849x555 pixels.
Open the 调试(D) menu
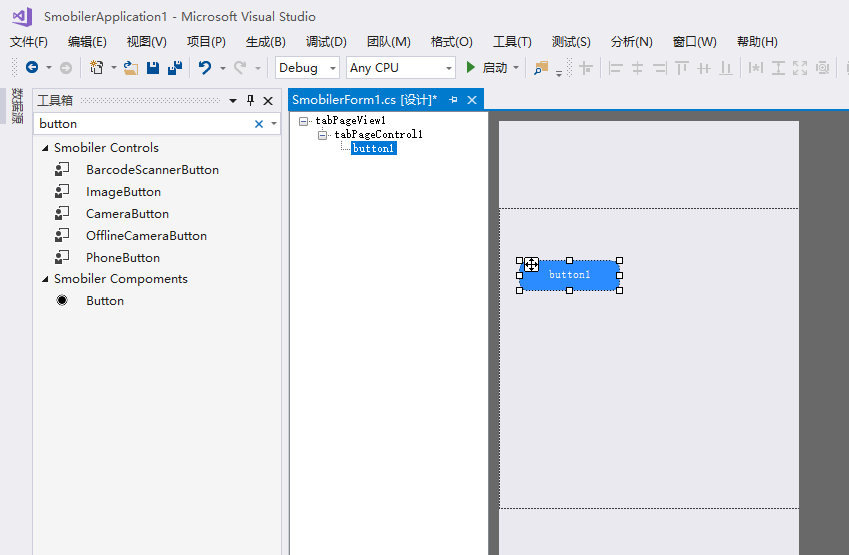(x=326, y=42)
